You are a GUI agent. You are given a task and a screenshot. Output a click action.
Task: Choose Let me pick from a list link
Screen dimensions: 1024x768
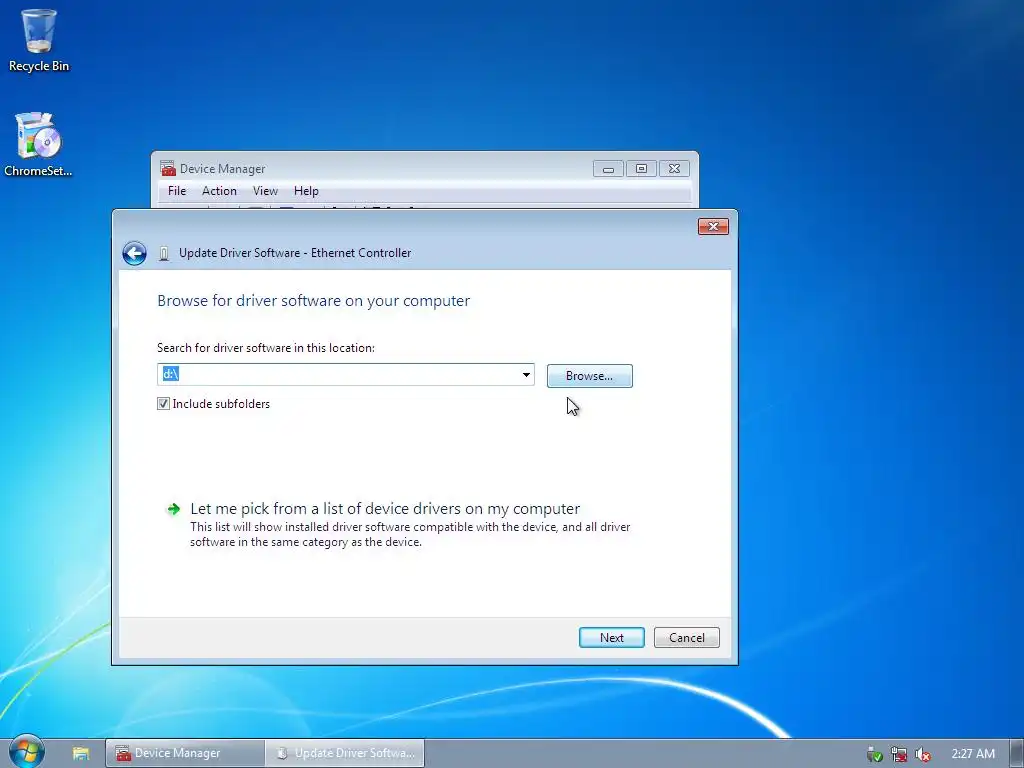click(385, 509)
